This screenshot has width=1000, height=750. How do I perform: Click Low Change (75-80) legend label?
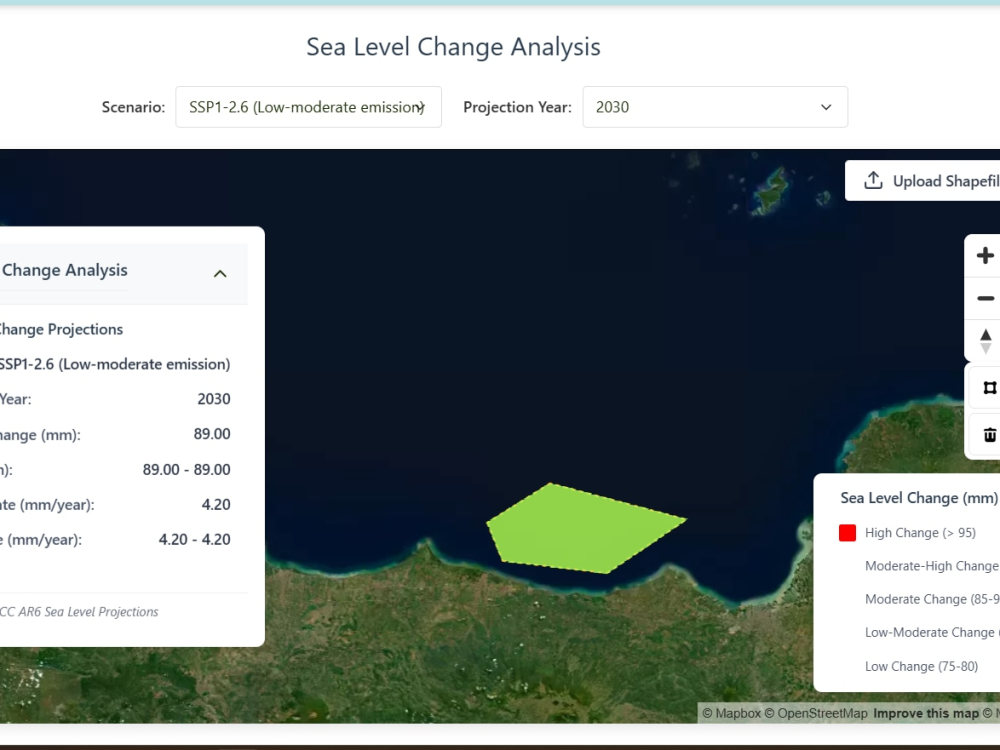click(922, 666)
